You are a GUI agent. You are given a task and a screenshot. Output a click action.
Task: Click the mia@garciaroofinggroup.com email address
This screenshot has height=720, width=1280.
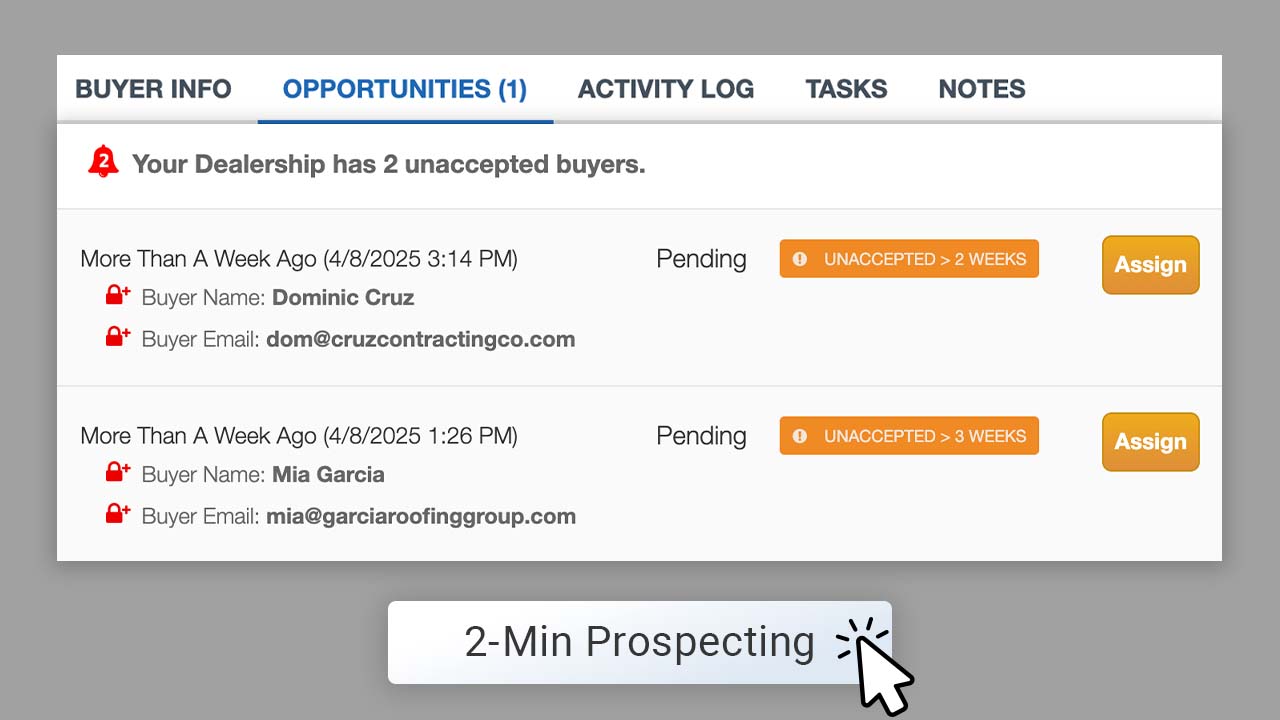click(x=421, y=516)
